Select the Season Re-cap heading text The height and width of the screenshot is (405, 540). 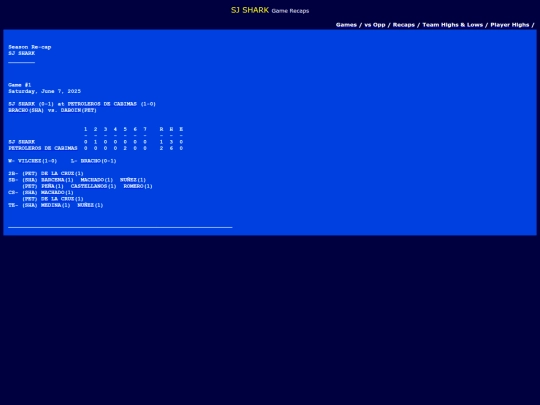(30, 47)
